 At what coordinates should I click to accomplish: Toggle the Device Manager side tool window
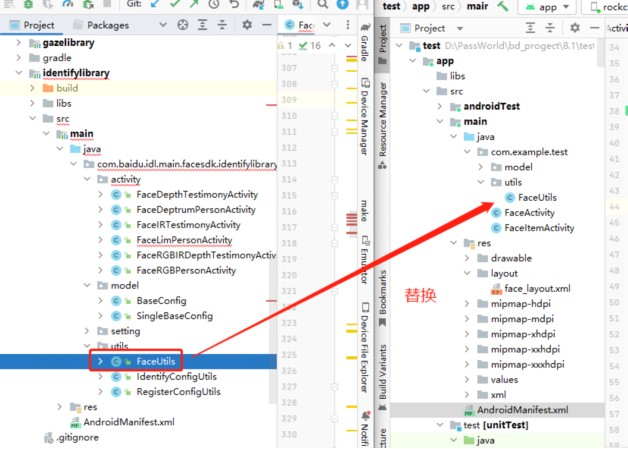pyautogui.click(x=364, y=117)
